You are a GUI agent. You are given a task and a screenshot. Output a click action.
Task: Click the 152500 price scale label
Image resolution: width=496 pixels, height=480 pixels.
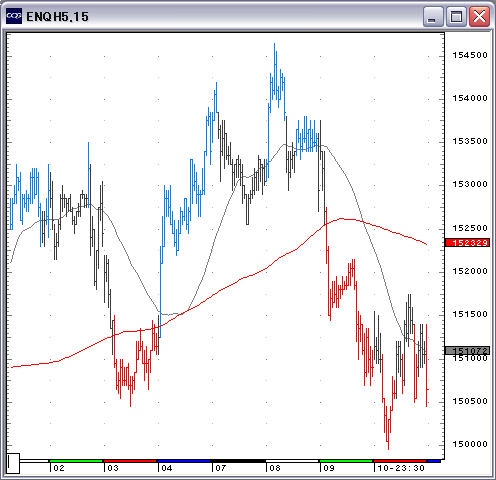pos(470,228)
